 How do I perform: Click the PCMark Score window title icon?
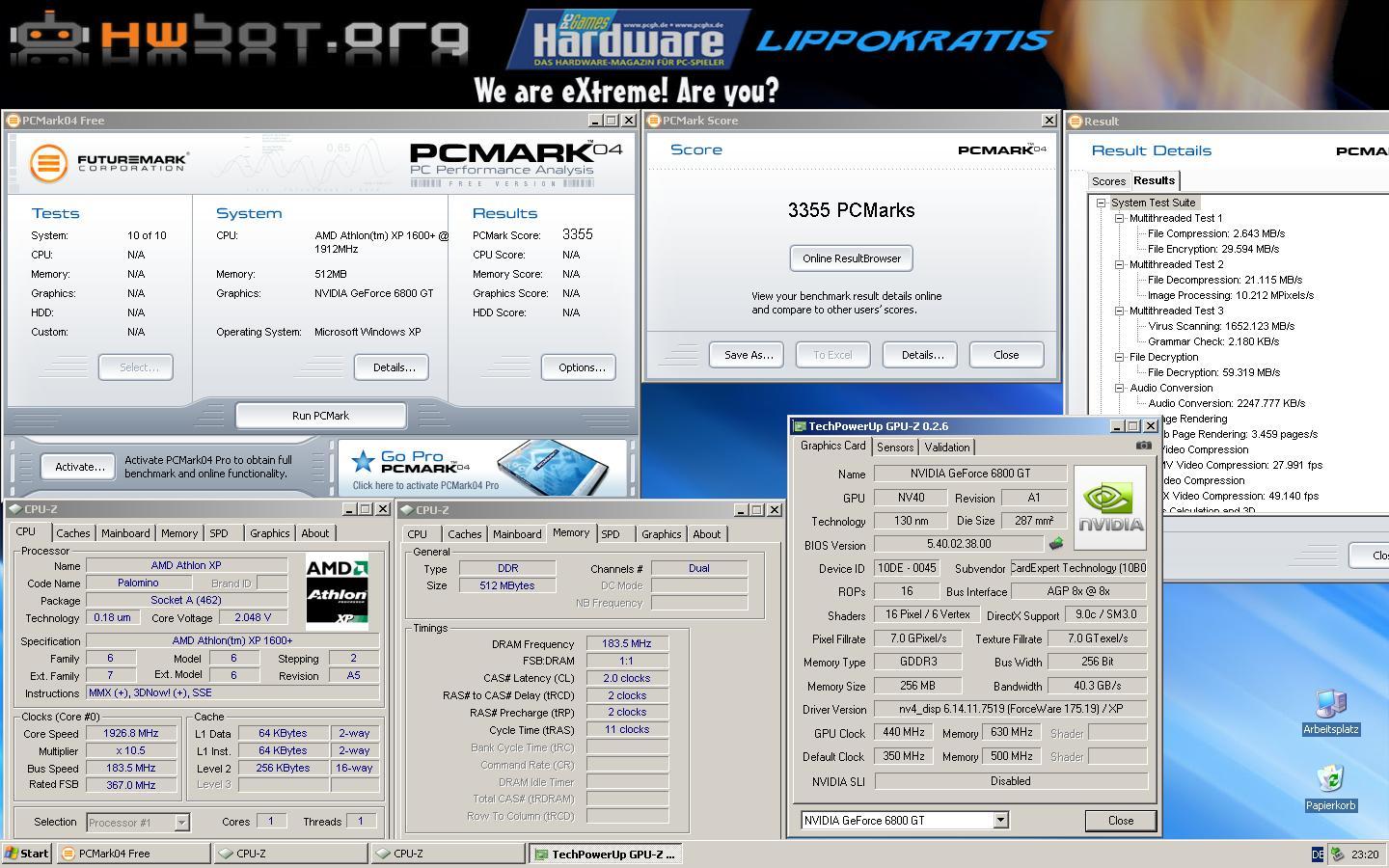coord(654,121)
